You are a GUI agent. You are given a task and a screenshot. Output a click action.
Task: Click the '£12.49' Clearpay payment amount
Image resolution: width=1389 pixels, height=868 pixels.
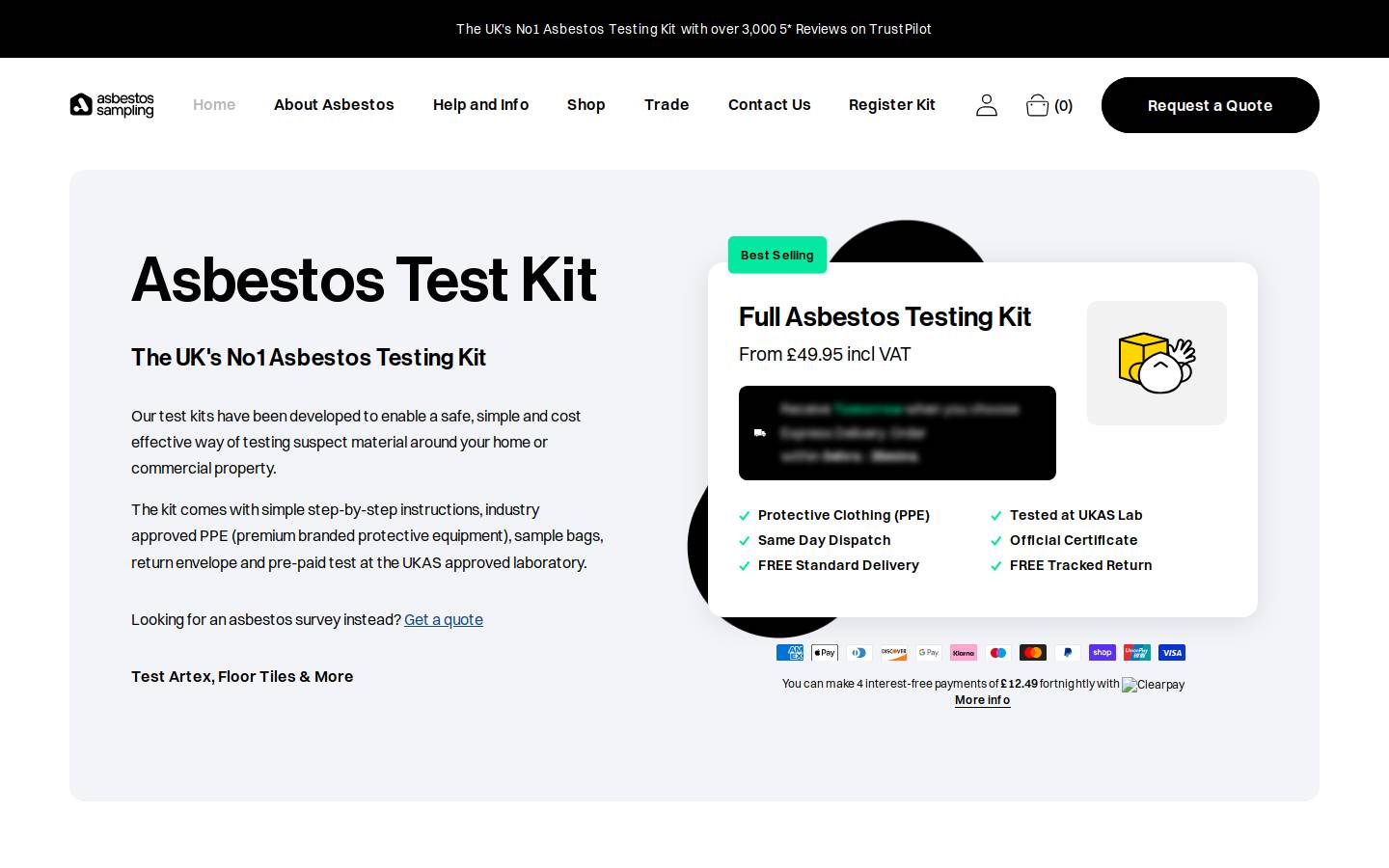[x=1020, y=684]
